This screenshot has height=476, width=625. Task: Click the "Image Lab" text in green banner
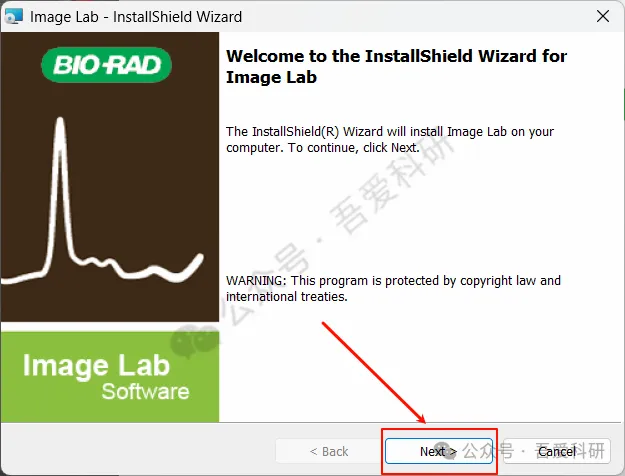coord(96,366)
